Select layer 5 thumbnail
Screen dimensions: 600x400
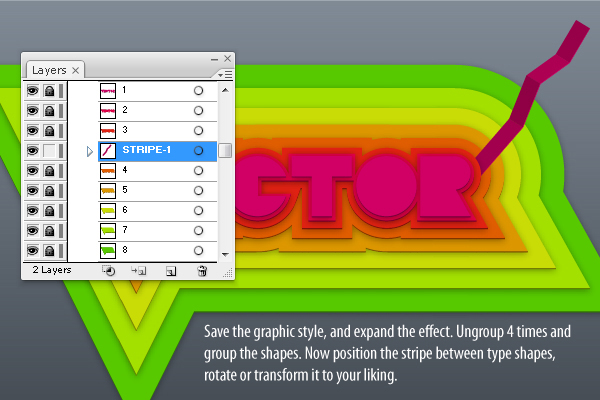[x=108, y=191]
